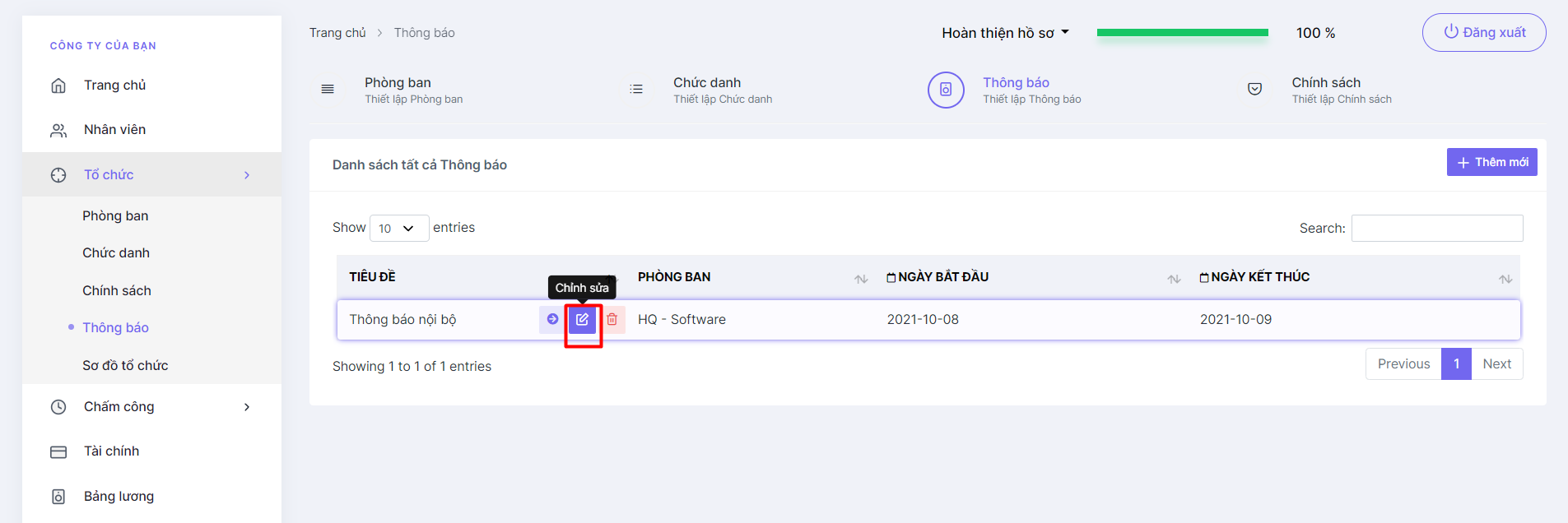This screenshot has height=523, width=1568.
Task: Click the Đăng xuất logout button
Action: pyautogui.click(x=1484, y=32)
